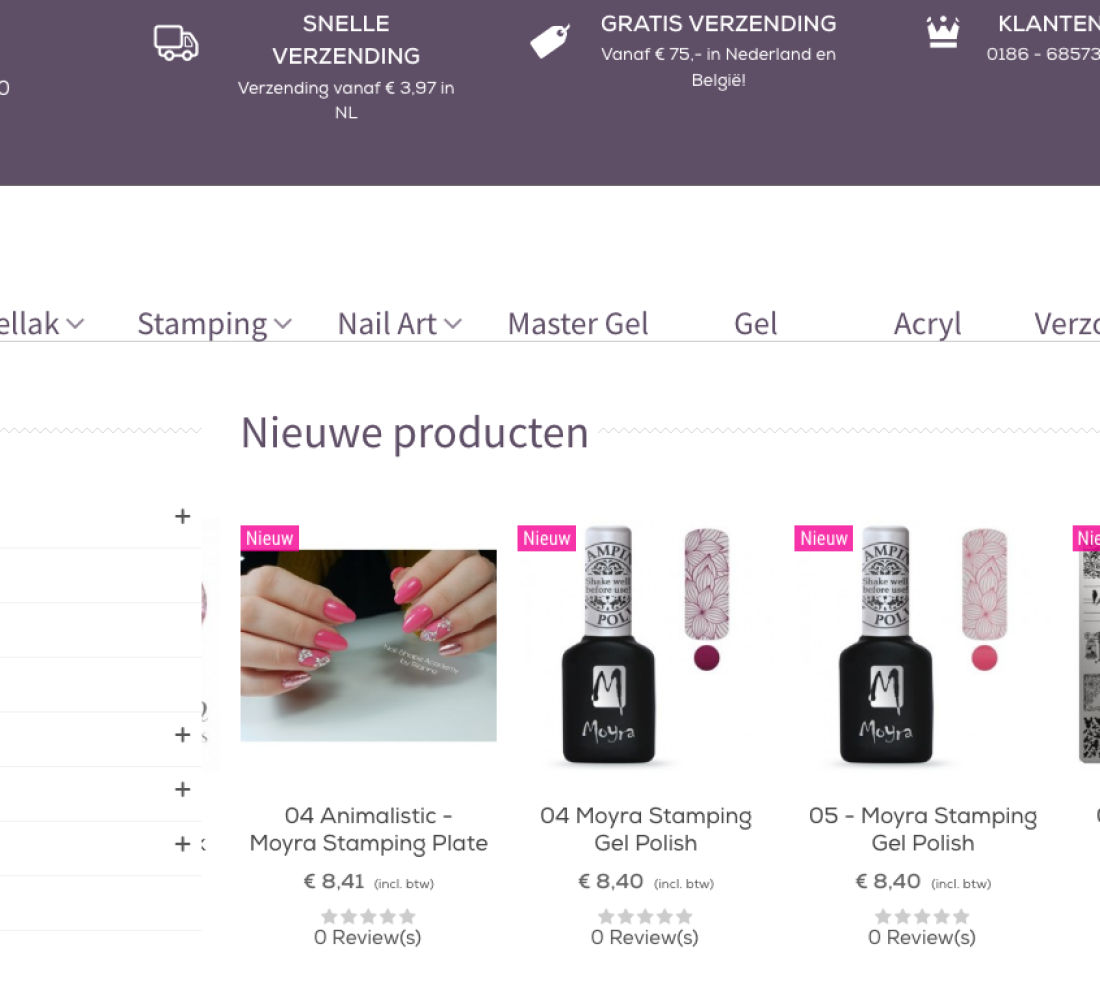1100x1000 pixels.
Task: Click star rating under 05 Stamping Gel Polish
Action: (922, 916)
